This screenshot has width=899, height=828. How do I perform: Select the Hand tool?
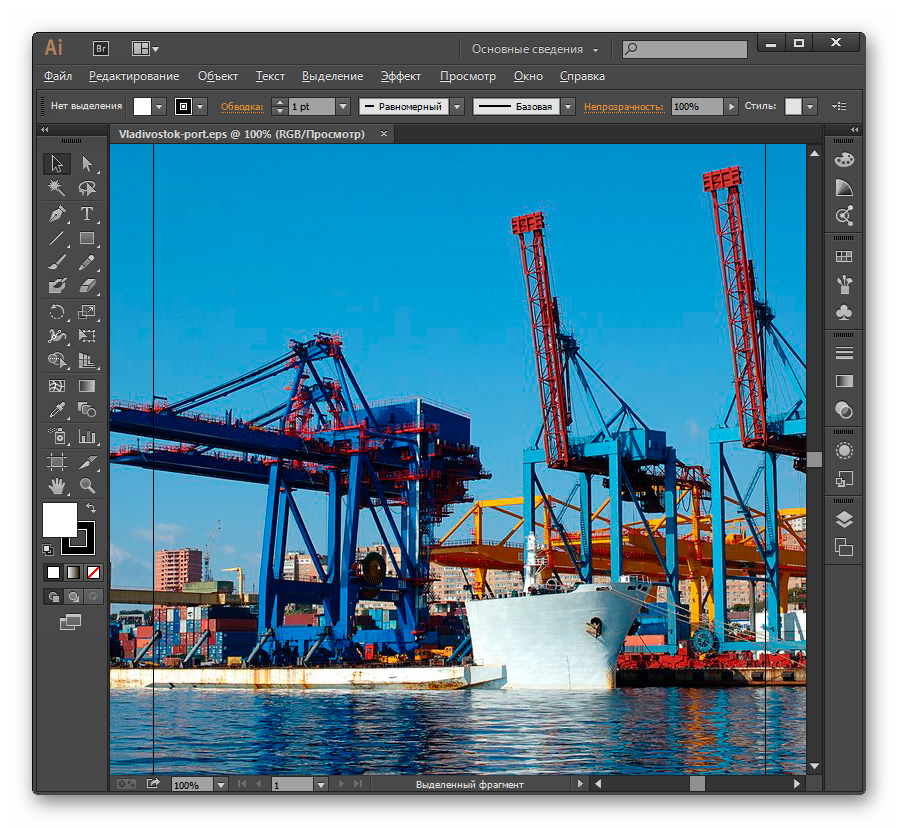pos(58,486)
